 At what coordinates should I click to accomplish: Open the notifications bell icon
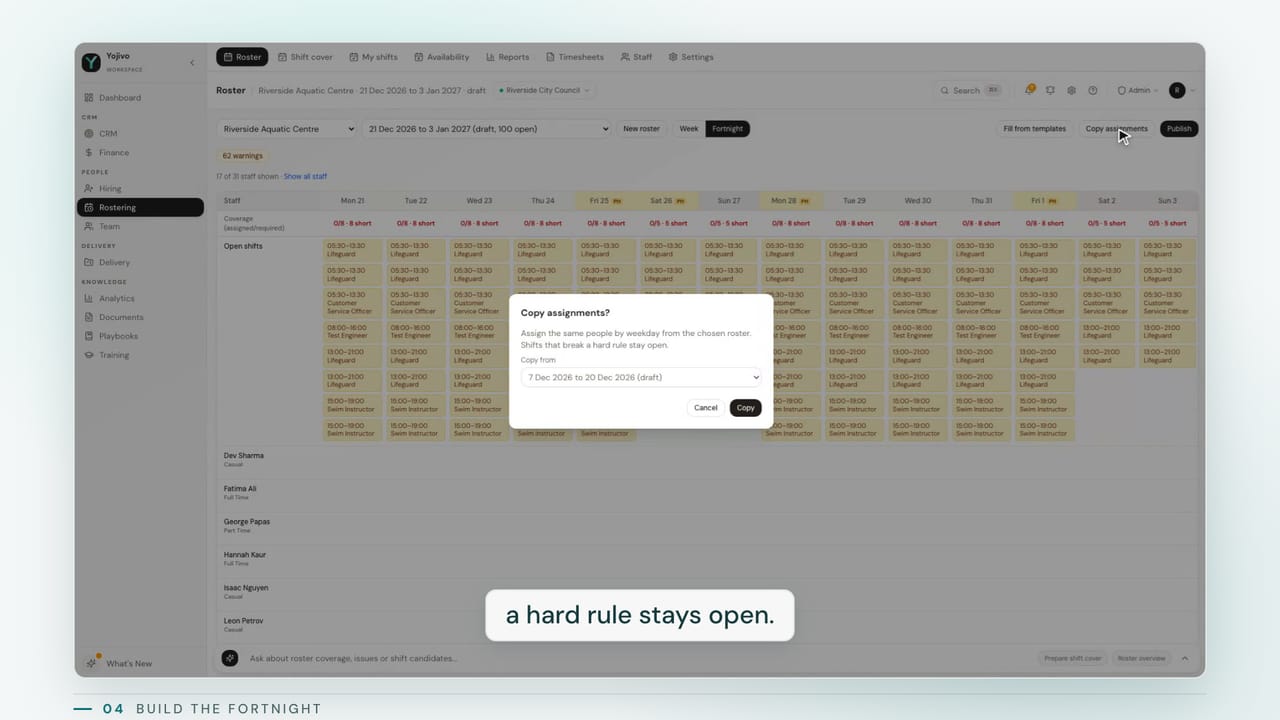[x=1029, y=90]
